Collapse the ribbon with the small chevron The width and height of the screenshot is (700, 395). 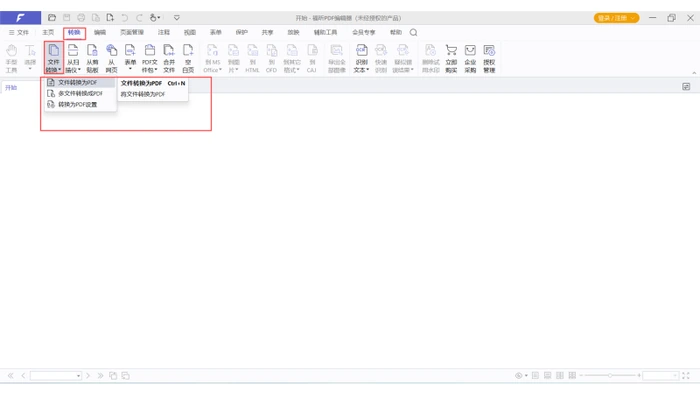coord(694,73)
